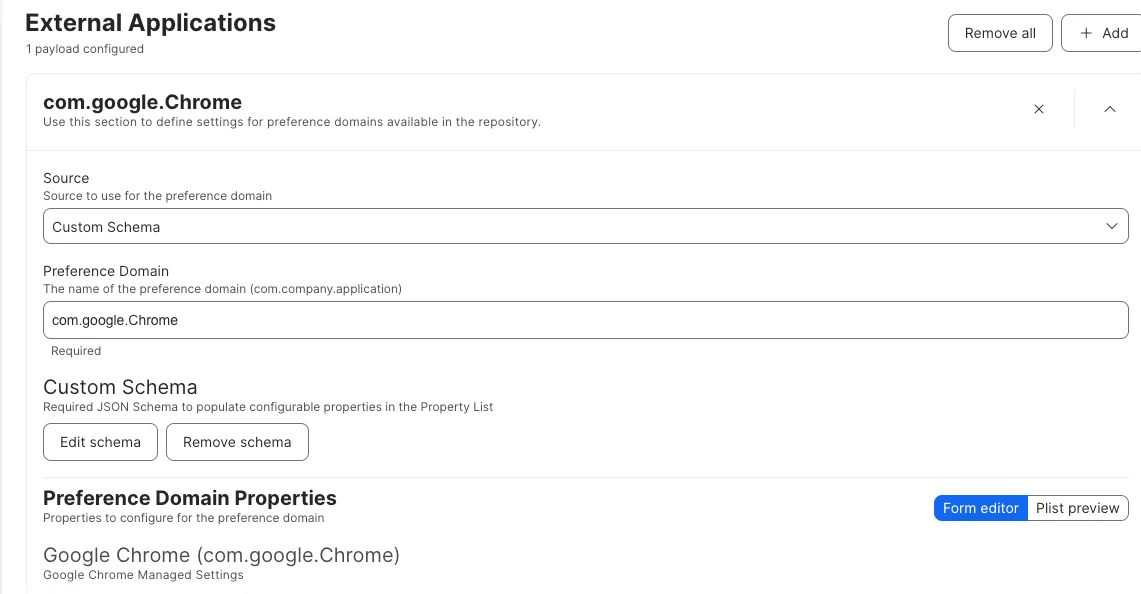Click Remove all payloads button

pos(1000,33)
